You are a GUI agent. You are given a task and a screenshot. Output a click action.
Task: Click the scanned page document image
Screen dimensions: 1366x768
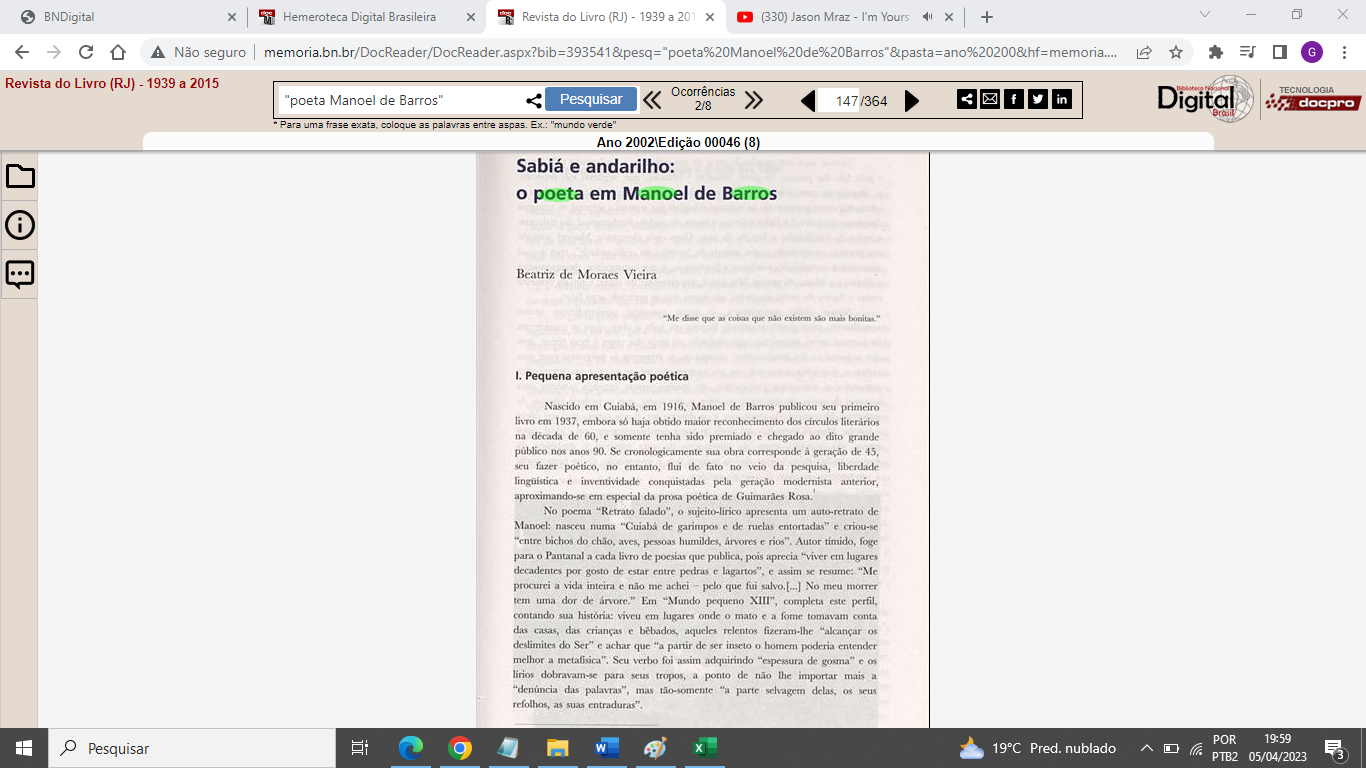coord(702,440)
